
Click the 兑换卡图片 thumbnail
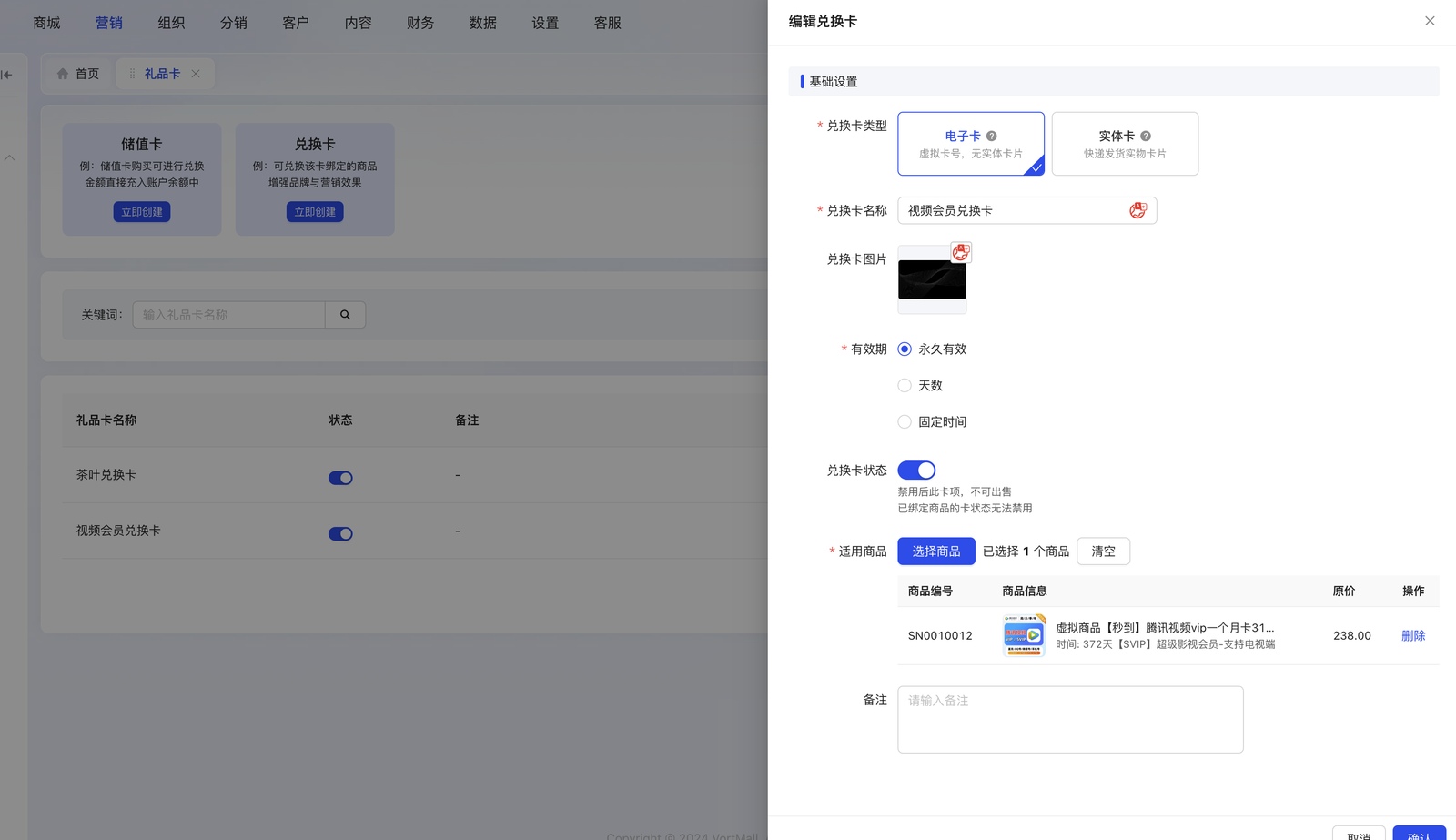coord(932,280)
